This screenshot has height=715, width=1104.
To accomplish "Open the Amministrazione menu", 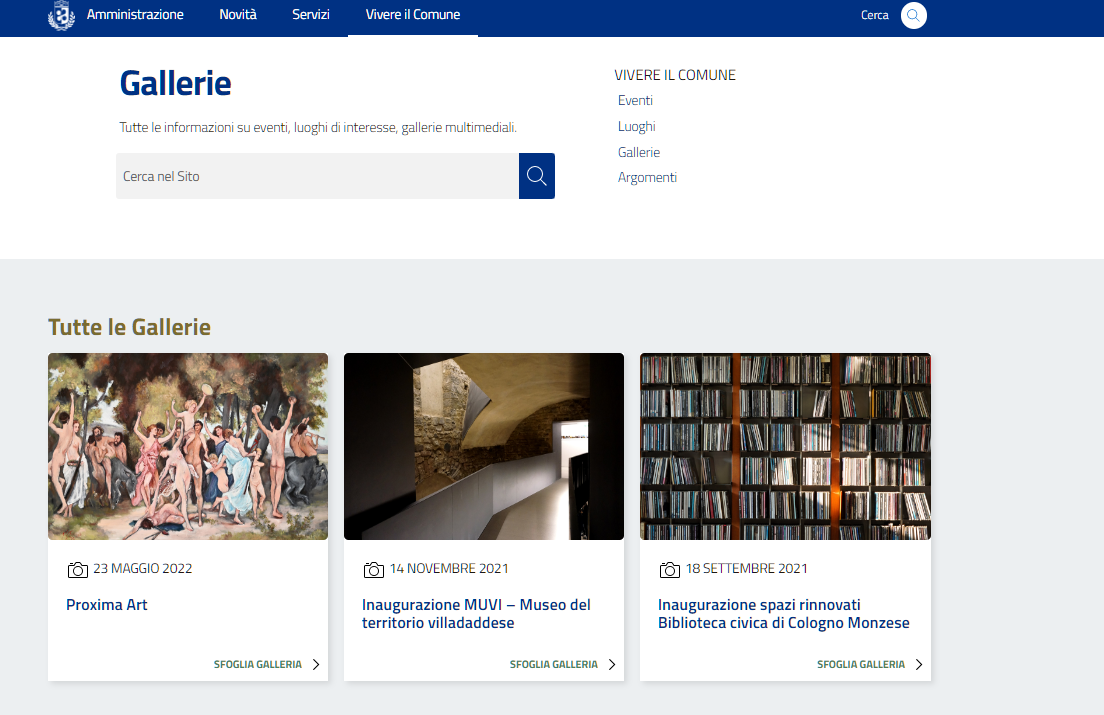I will tap(135, 15).
